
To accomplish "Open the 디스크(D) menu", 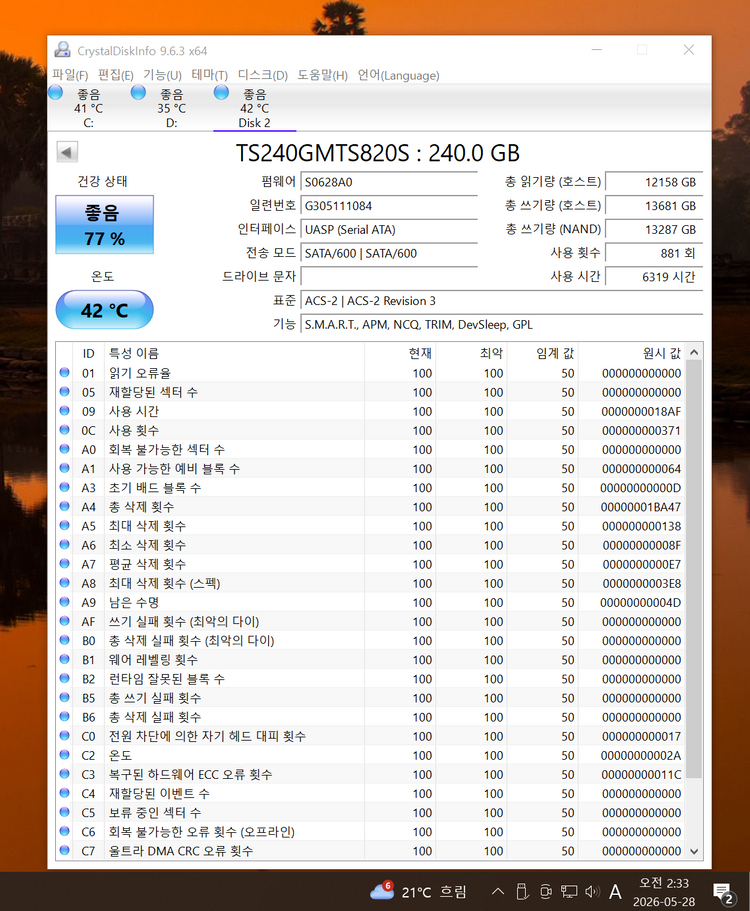I will click(x=263, y=76).
